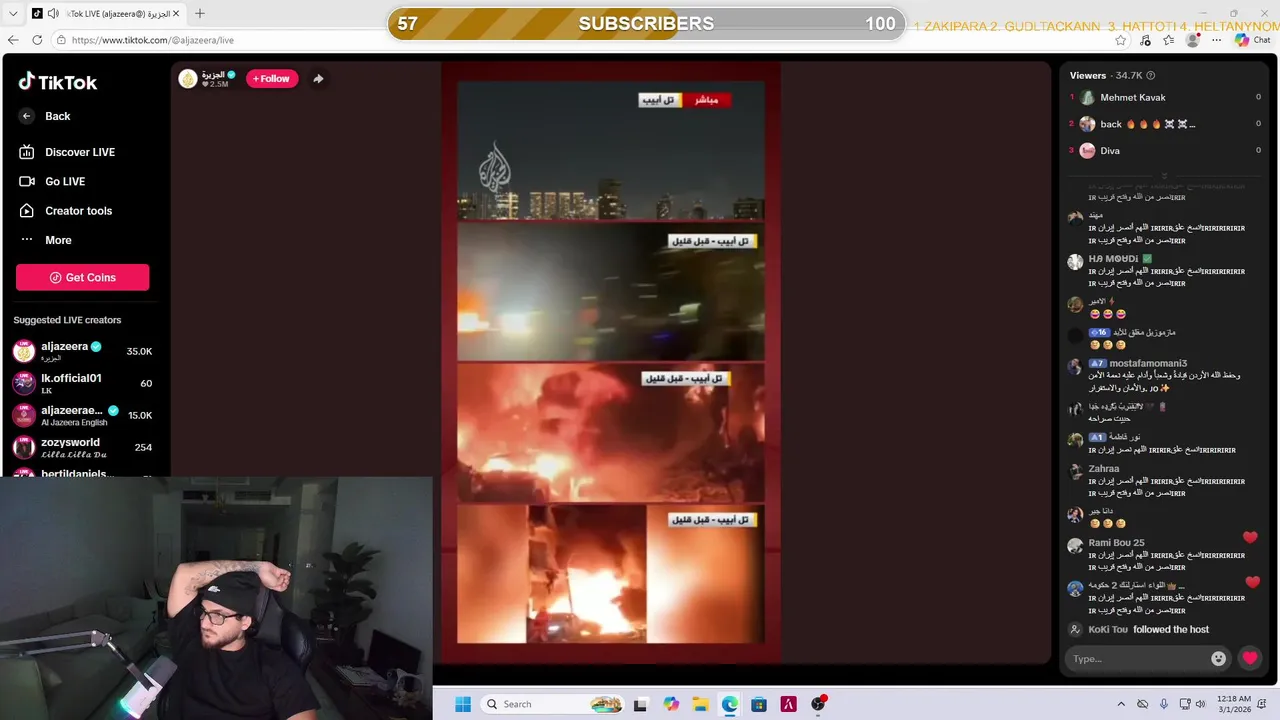Viewport: 1280px width, 720px height.
Task: Click Rami Bou 25 username in chat
Action: coord(1116,543)
